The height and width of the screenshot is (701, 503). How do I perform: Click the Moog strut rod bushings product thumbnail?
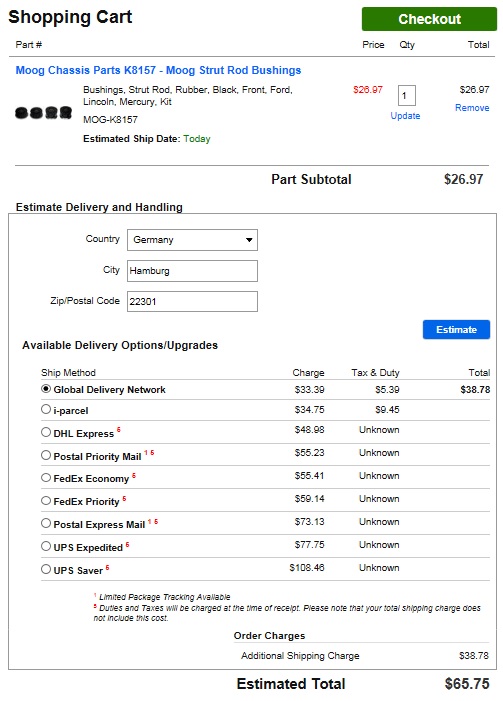[43, 112]
